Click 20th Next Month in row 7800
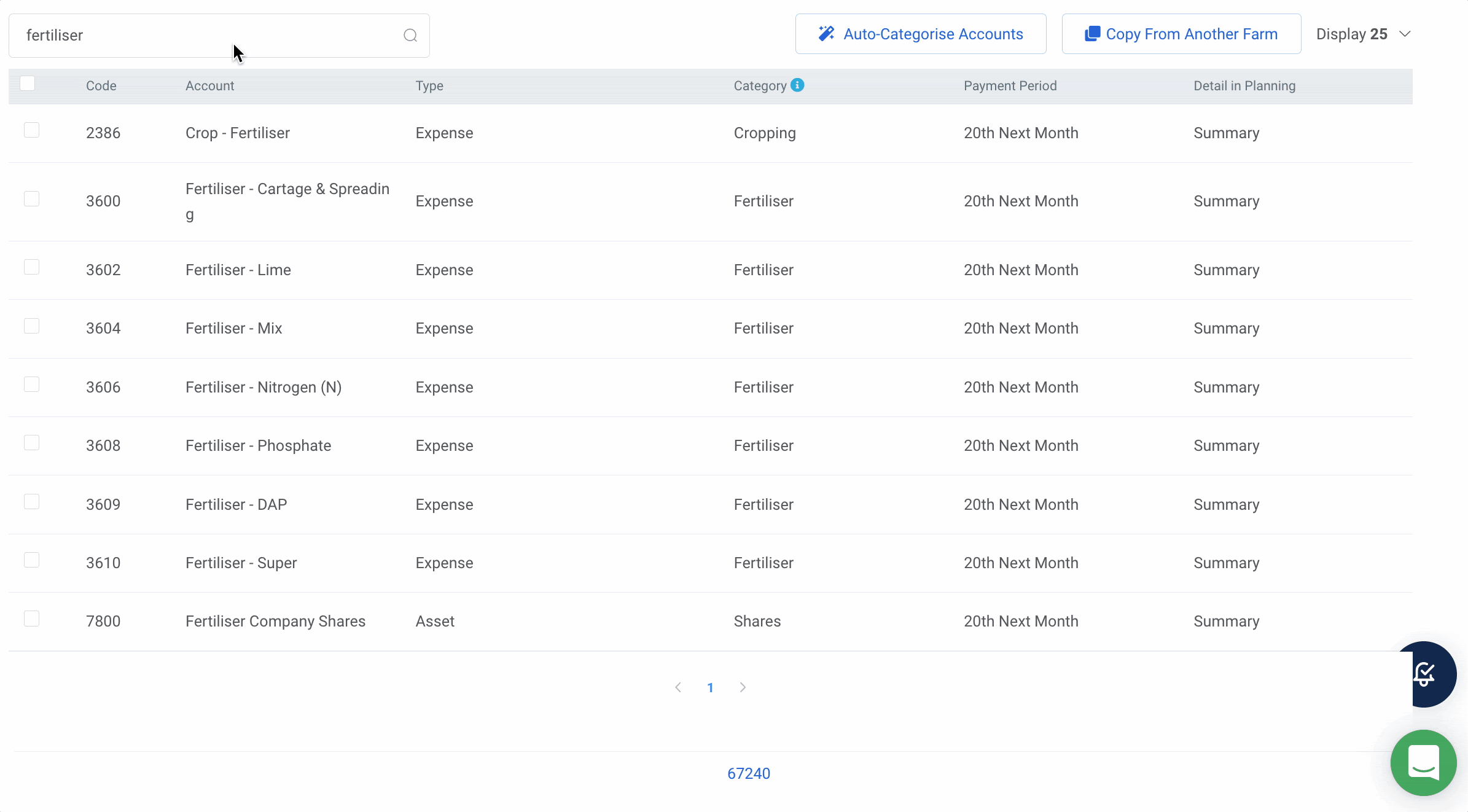Screen dimensions: 1468x812 (1021, 622)
